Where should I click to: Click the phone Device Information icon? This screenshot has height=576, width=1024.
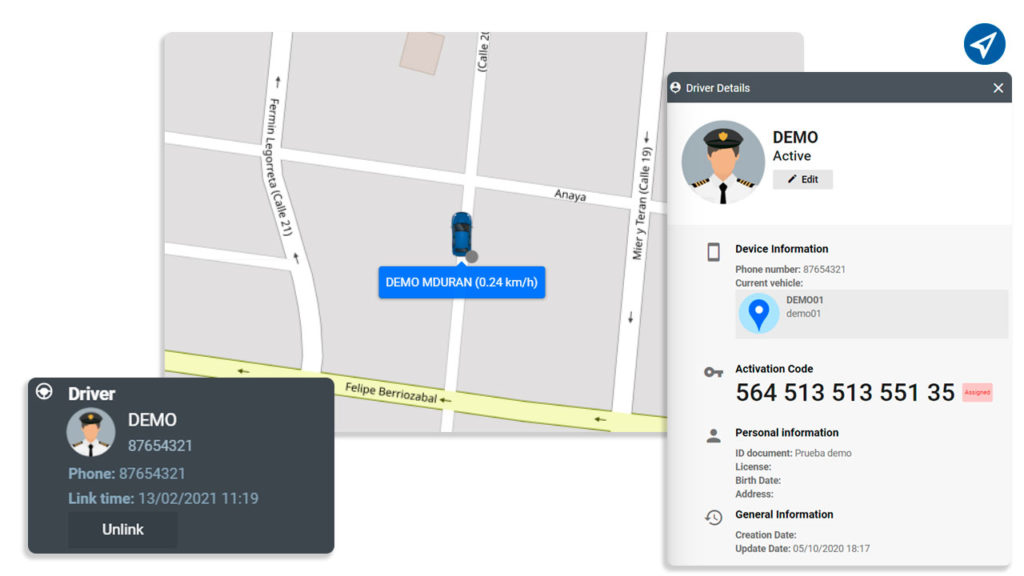tap(714, 252)
